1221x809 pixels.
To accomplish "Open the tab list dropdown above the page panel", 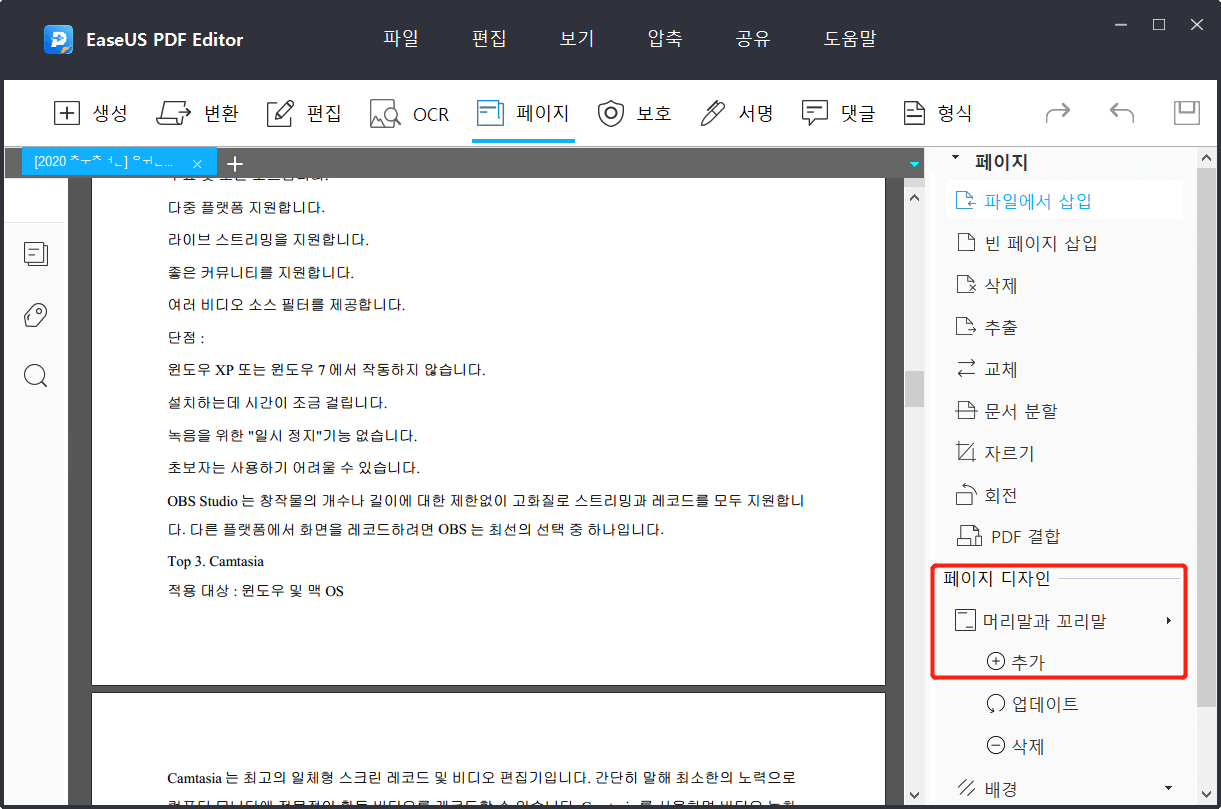I will (x=912, y=164).
